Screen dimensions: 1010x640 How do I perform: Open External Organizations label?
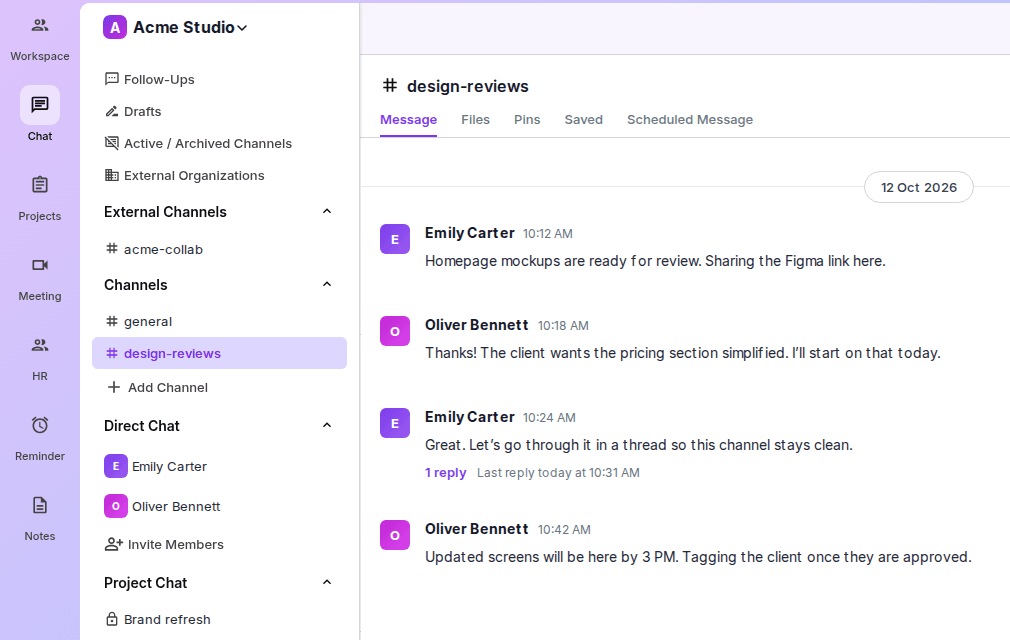[194, 176]
